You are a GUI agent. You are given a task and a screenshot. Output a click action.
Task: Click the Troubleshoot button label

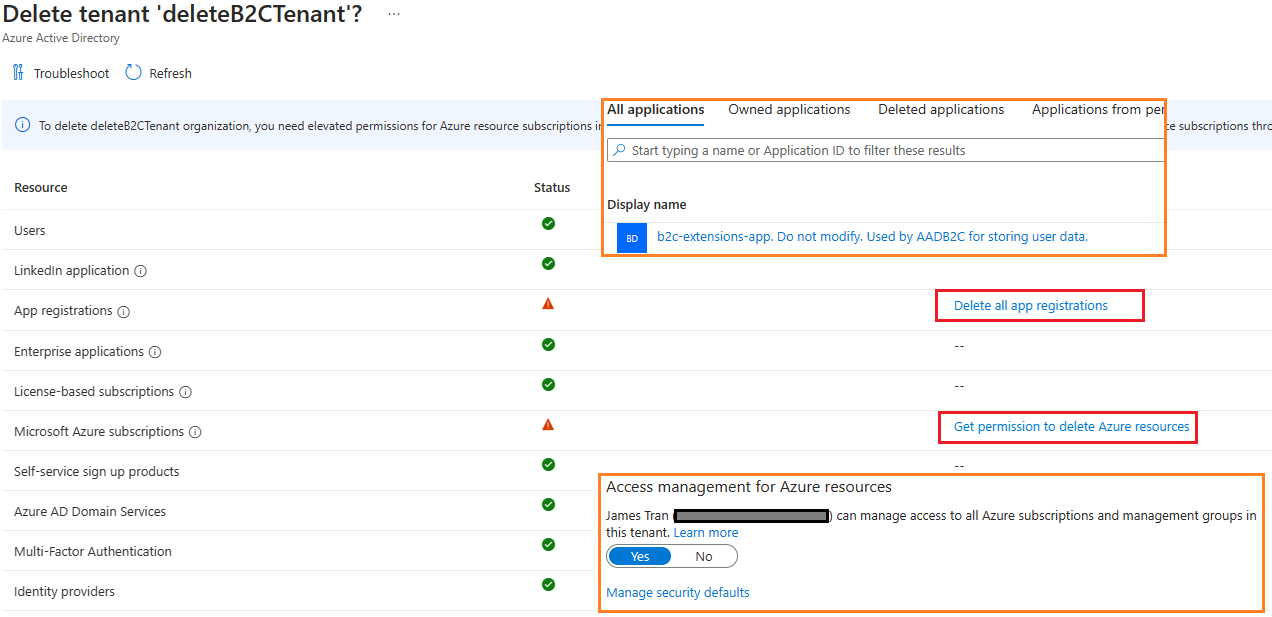72,73
